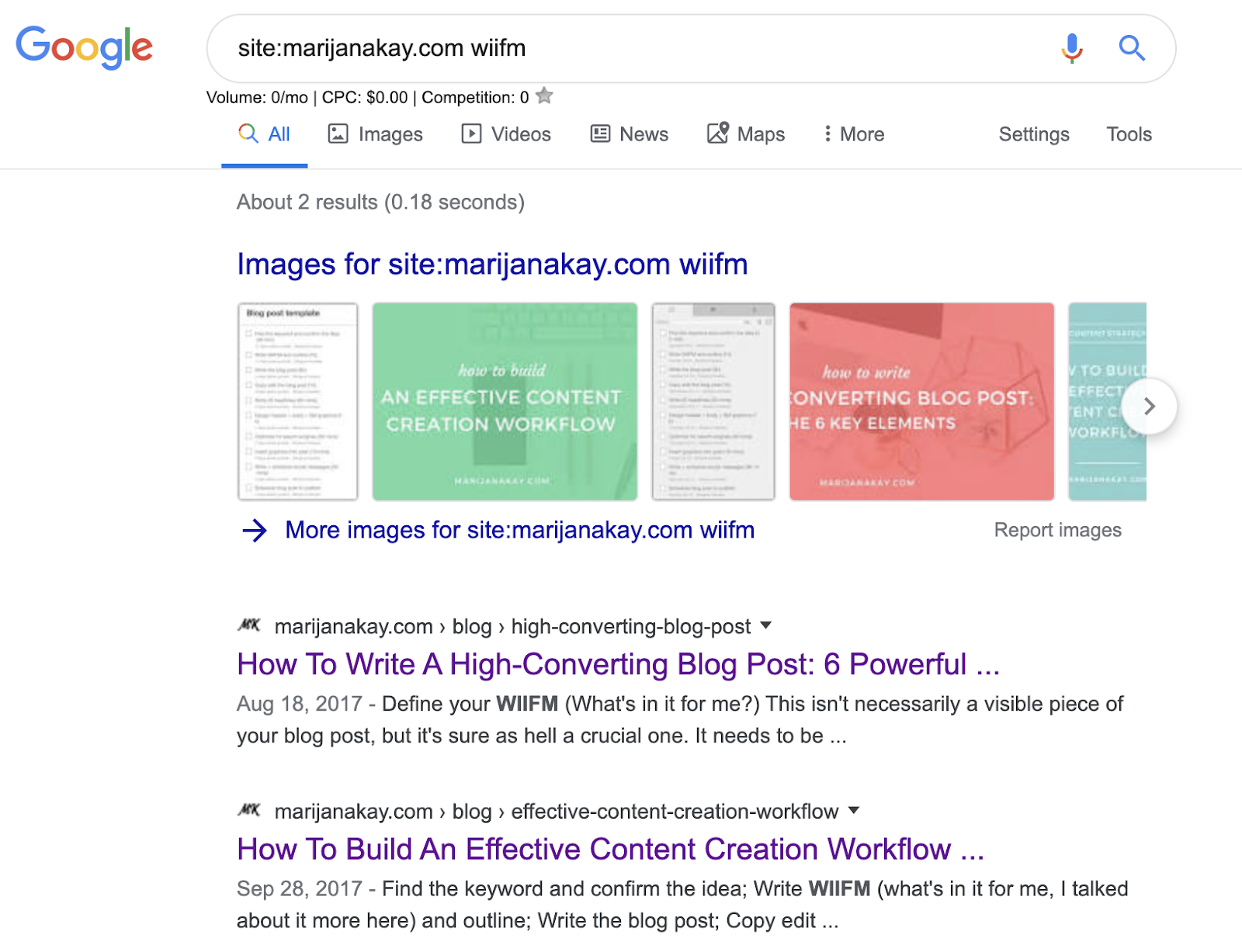Expand the effective-content-creation-workflow result options arrow

[x=854, y=810]
